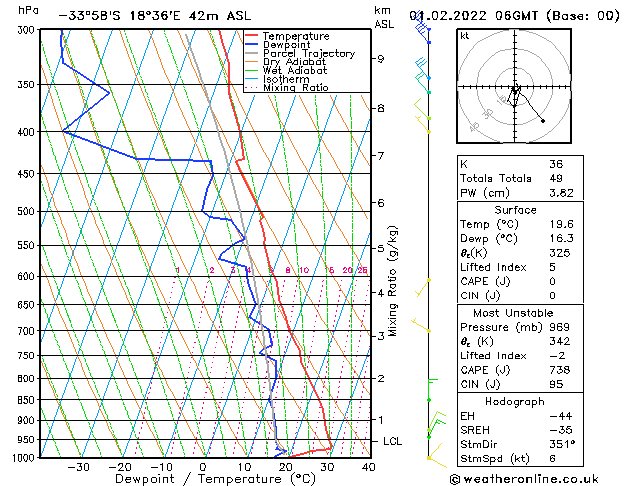Click the weatheronline.co.uk copyright text
629x486 pixels.
coord(524,479)
